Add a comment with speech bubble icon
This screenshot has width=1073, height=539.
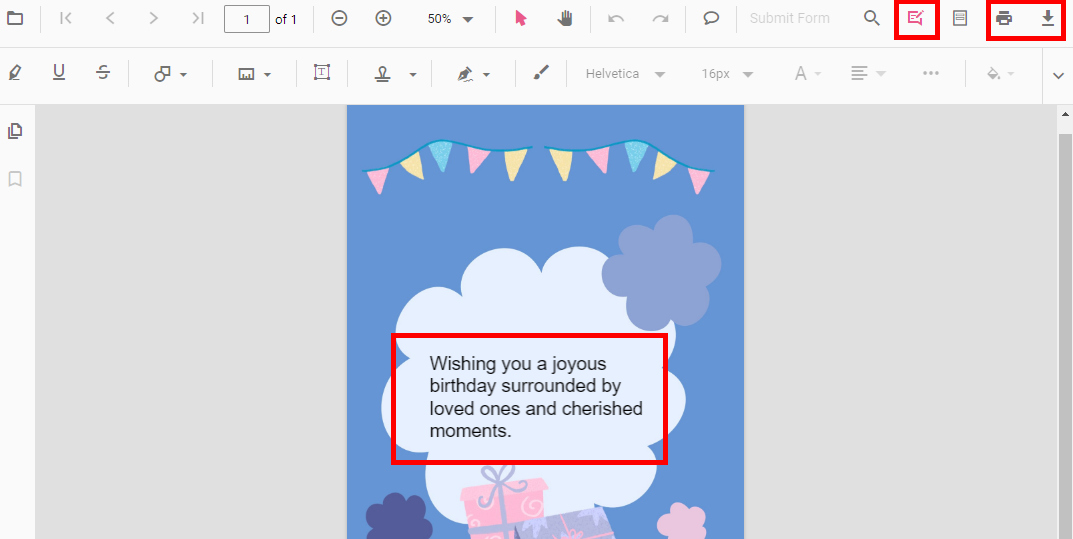[711, 19]
